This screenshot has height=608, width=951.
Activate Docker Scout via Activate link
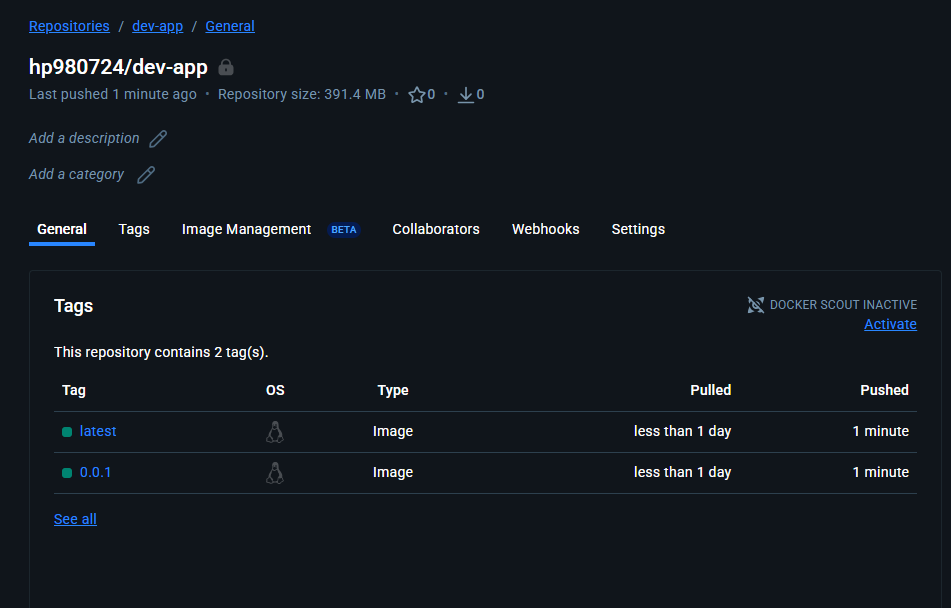890,324
